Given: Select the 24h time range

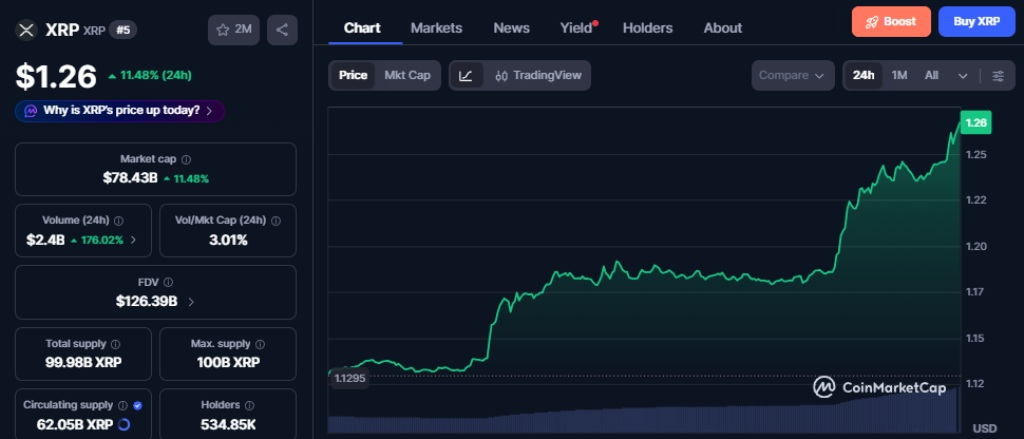Looking at the screenshot, I should pos(863,75).
